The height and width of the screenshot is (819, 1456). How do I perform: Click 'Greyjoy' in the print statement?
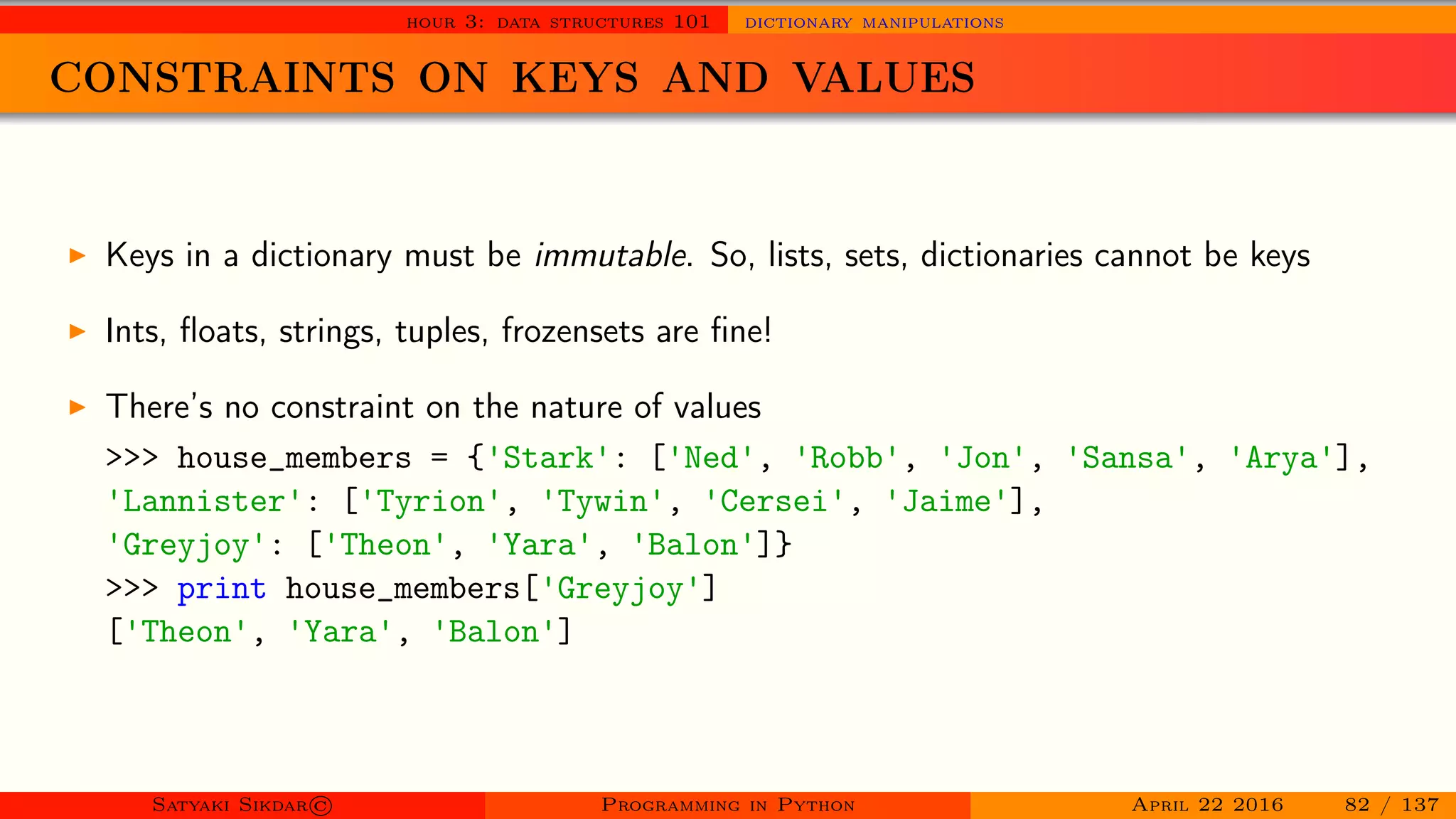(621, 589)
